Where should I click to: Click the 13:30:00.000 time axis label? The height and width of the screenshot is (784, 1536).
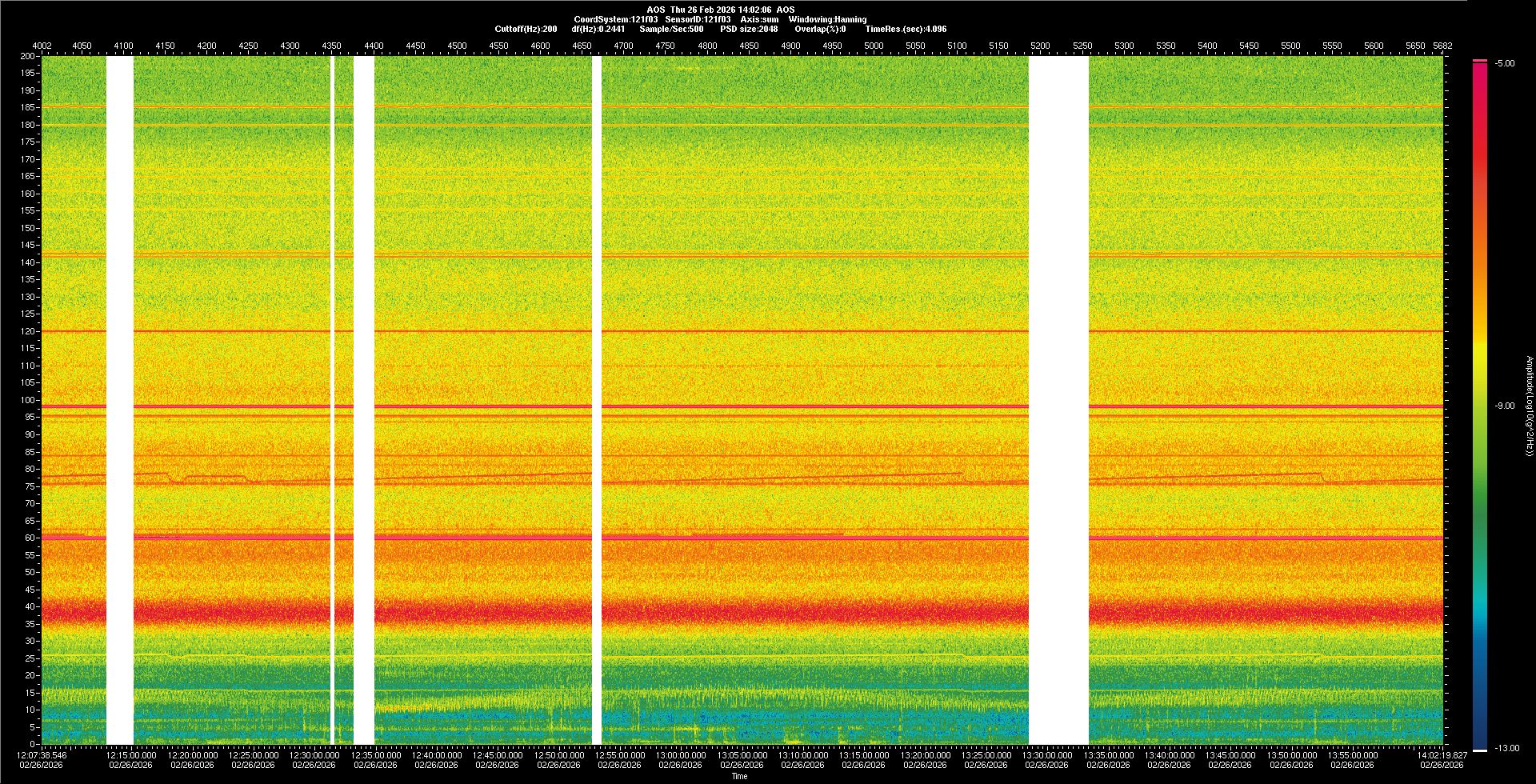pos(1048,754)
